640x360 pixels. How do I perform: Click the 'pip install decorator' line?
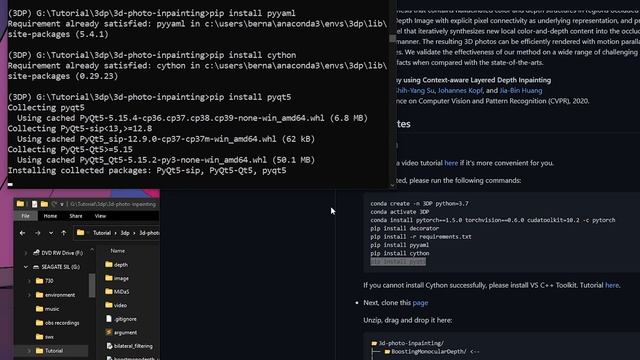click(x=404, y=229)
